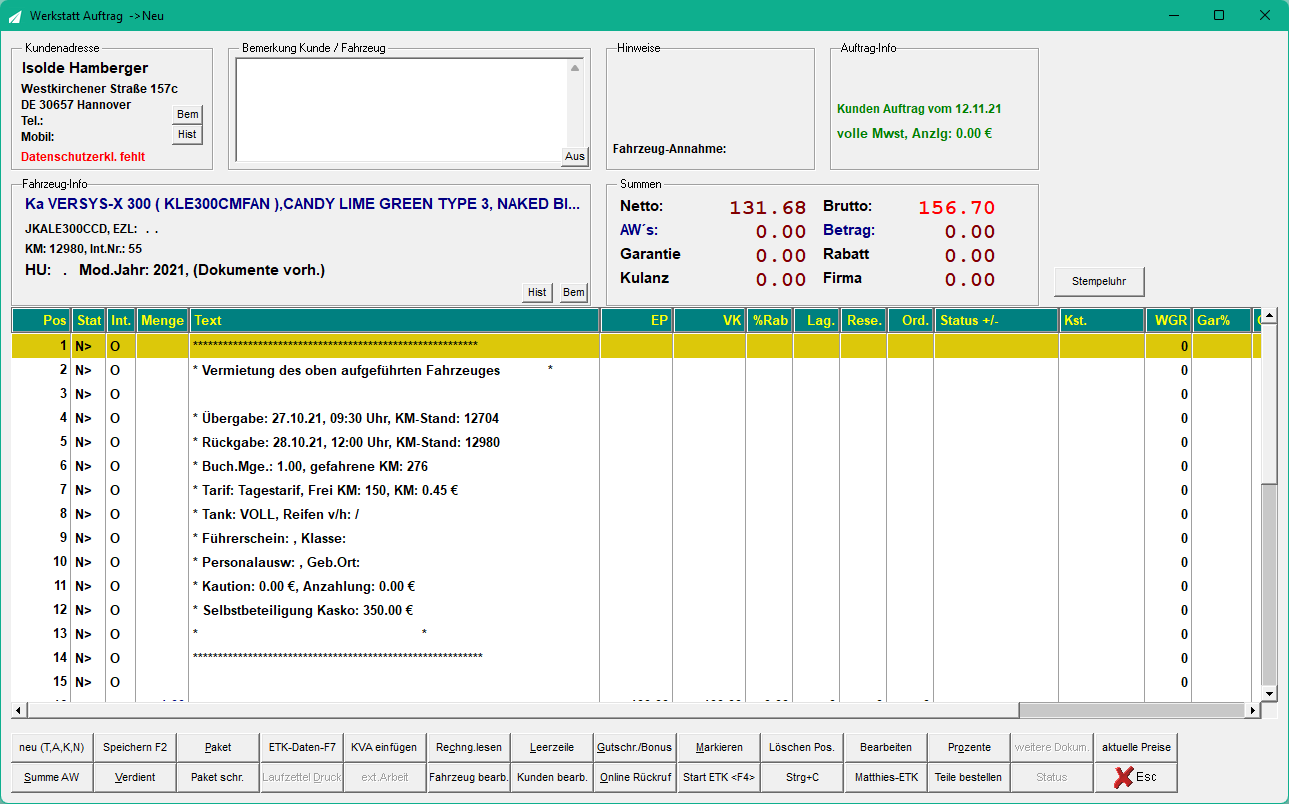The image size is (1289, 804).
Task: Open Kunden bearb. button
Action: coord(551,777)
